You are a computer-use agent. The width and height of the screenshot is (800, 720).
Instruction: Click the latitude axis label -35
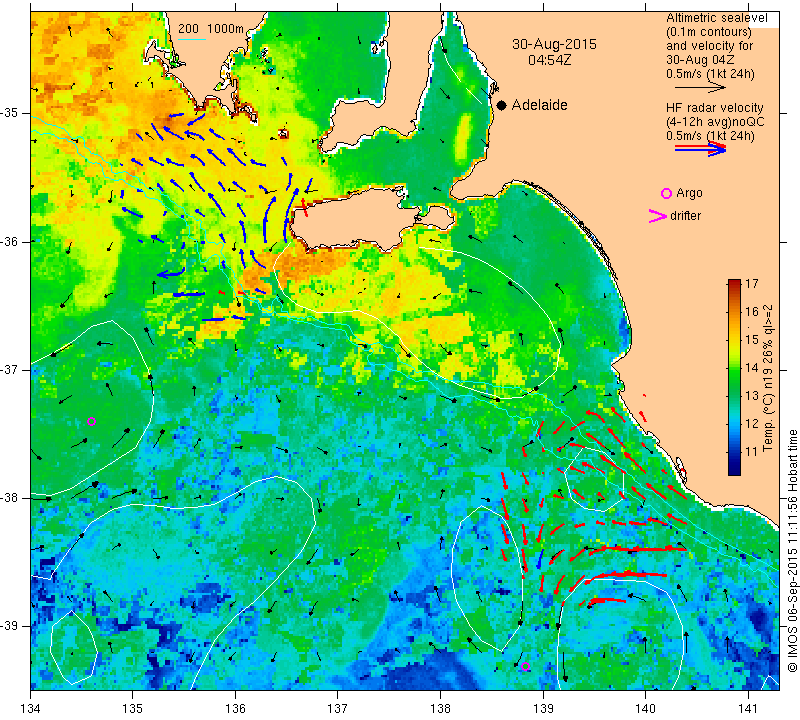pyautogui.click(x=10, y=113)
